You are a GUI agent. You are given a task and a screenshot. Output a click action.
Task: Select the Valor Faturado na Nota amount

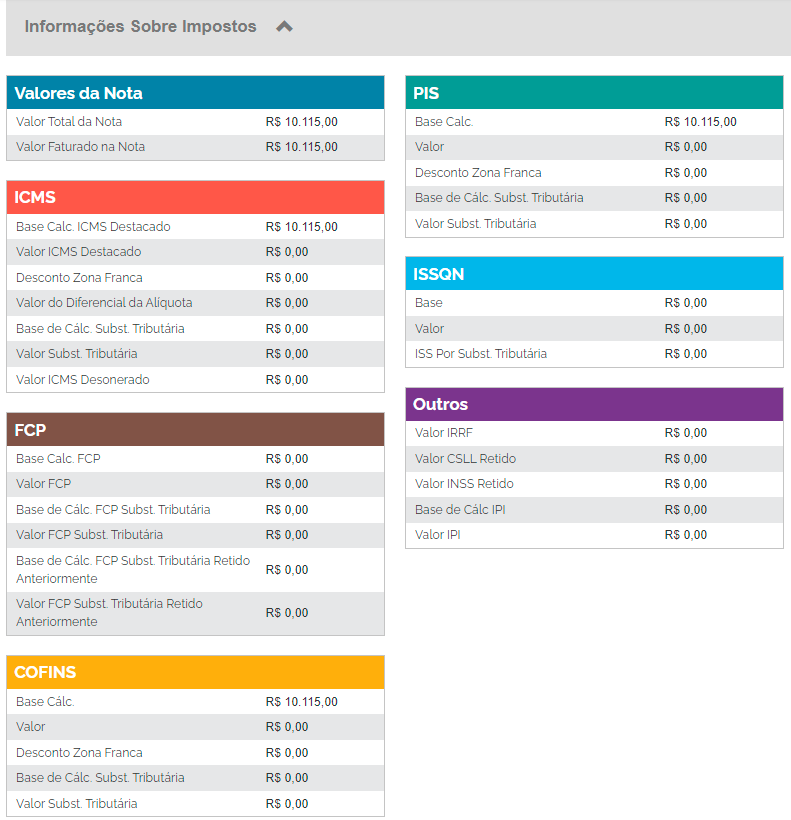click(302, 147)
